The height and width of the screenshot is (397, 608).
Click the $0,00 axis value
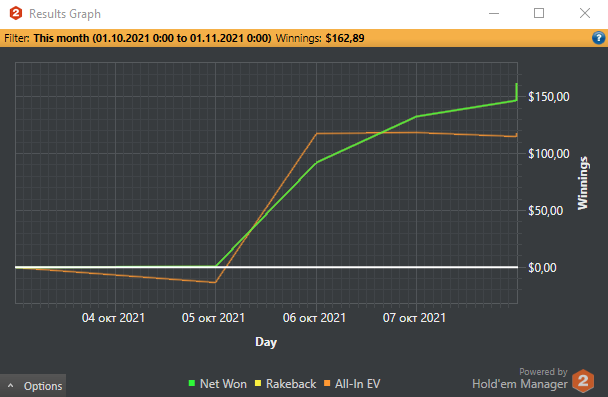point(542,268)
